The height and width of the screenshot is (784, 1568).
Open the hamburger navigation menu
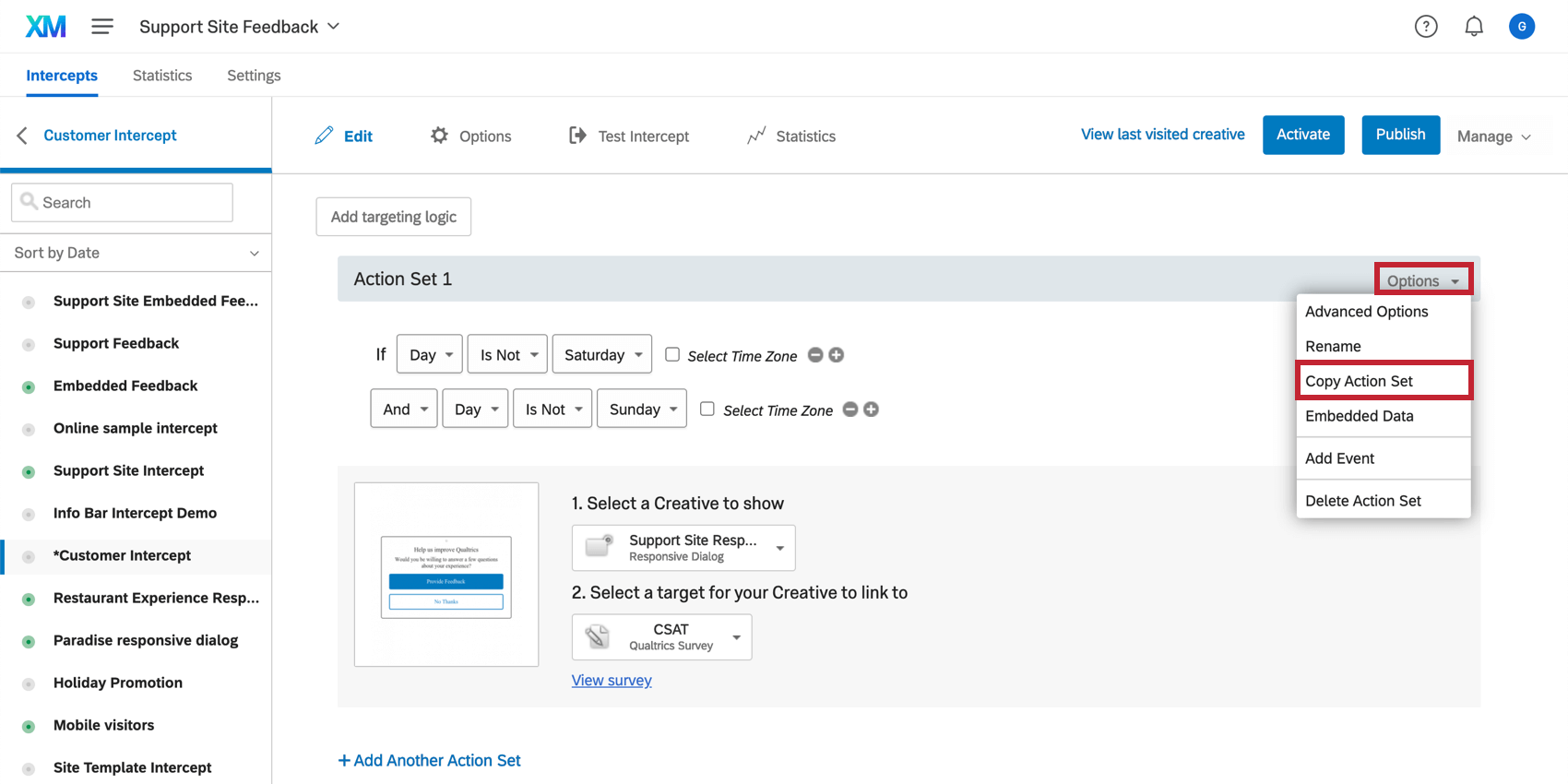(x=102, y=27)
